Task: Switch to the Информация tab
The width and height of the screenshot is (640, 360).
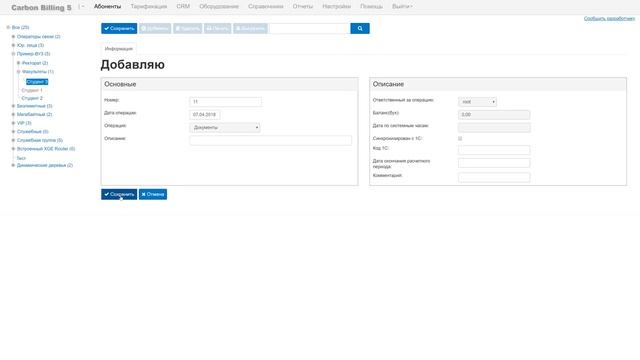Action: (x=119, y=49)
